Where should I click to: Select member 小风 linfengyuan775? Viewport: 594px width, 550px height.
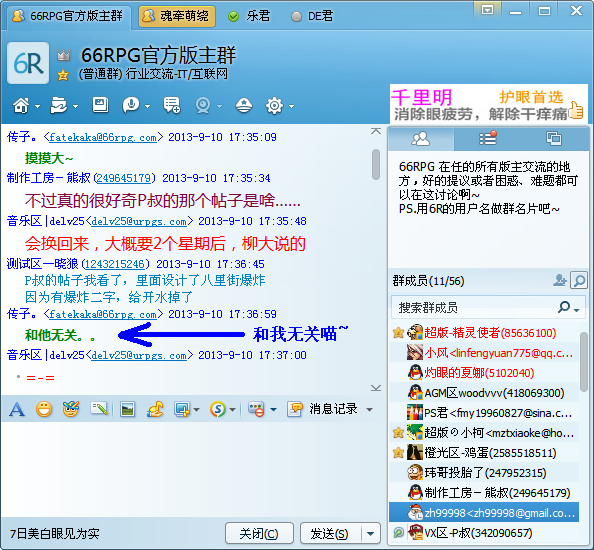pyautogui.click(x=484, y=353)
